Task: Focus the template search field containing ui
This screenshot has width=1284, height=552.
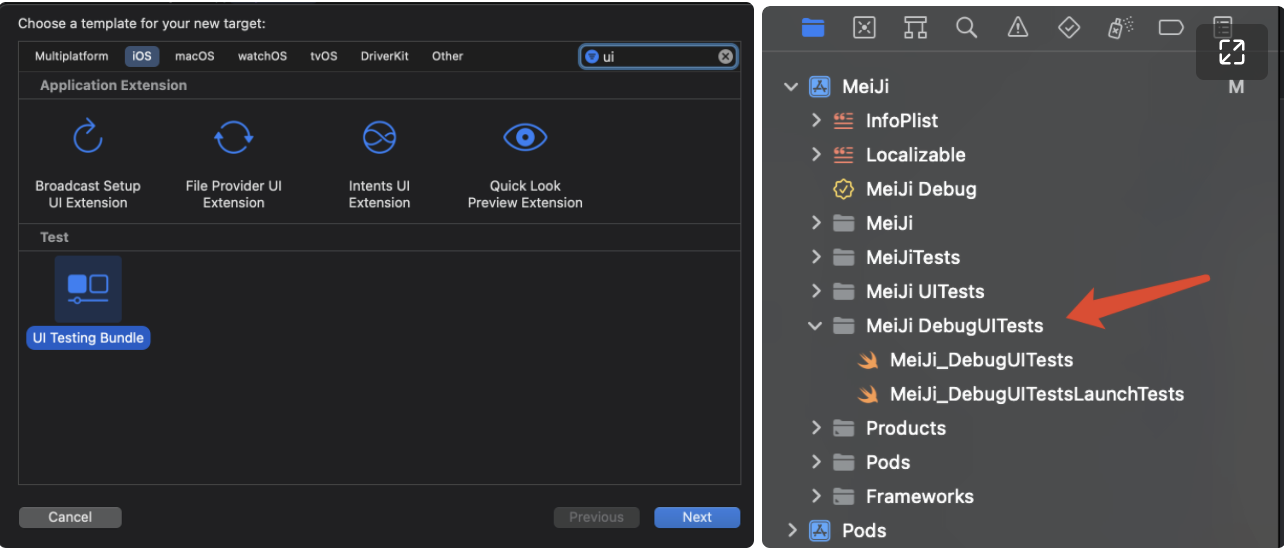Action: click(658, 56)
